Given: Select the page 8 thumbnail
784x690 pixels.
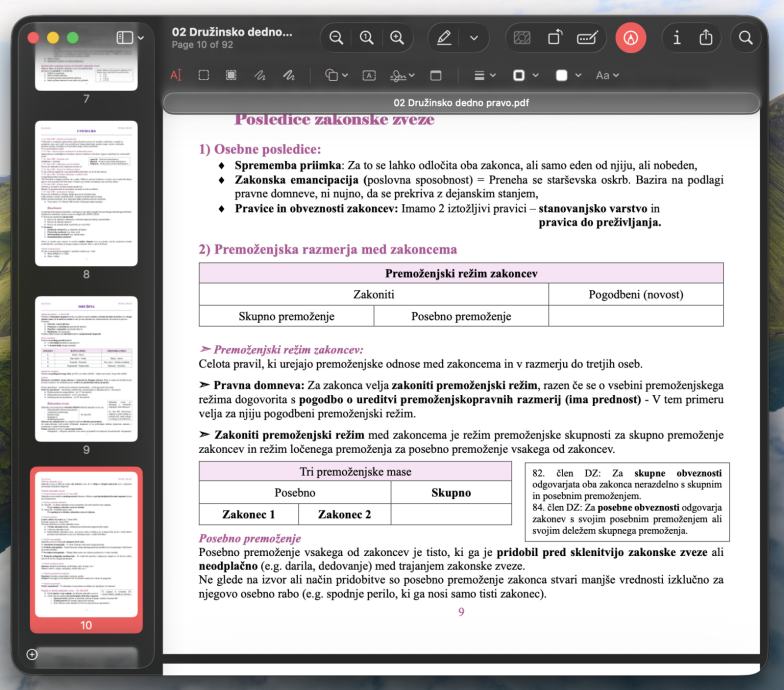Looking at the screenshot, I should [x=86, y=194].
